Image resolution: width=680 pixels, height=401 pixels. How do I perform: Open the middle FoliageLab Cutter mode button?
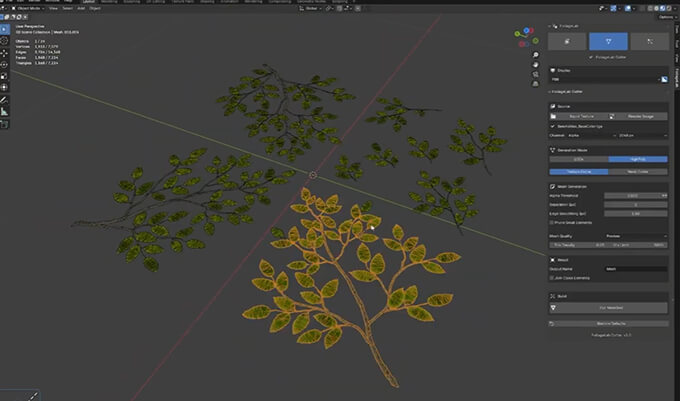608,41
